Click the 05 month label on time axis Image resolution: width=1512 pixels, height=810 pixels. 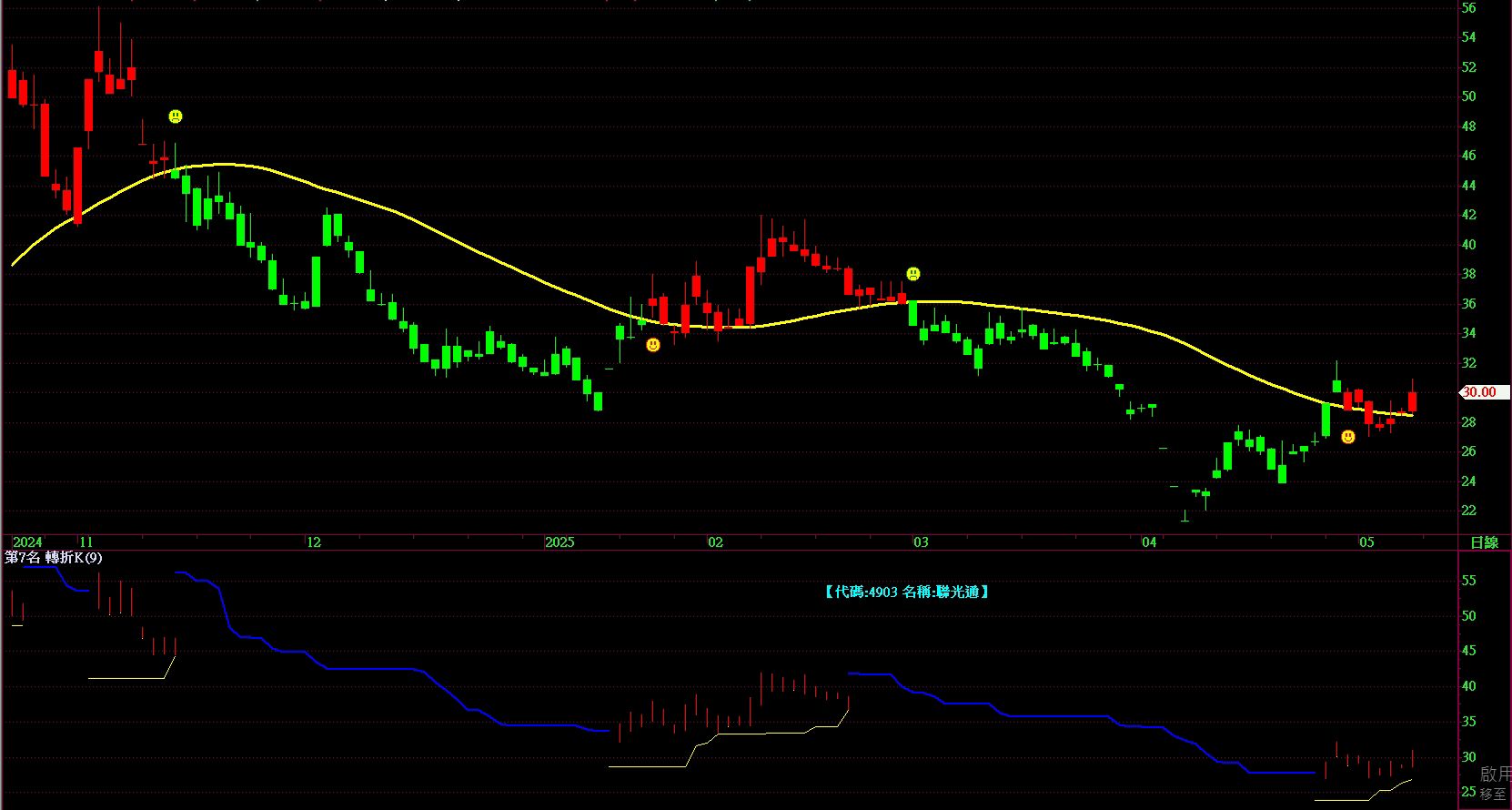[x=1367, y=542]
